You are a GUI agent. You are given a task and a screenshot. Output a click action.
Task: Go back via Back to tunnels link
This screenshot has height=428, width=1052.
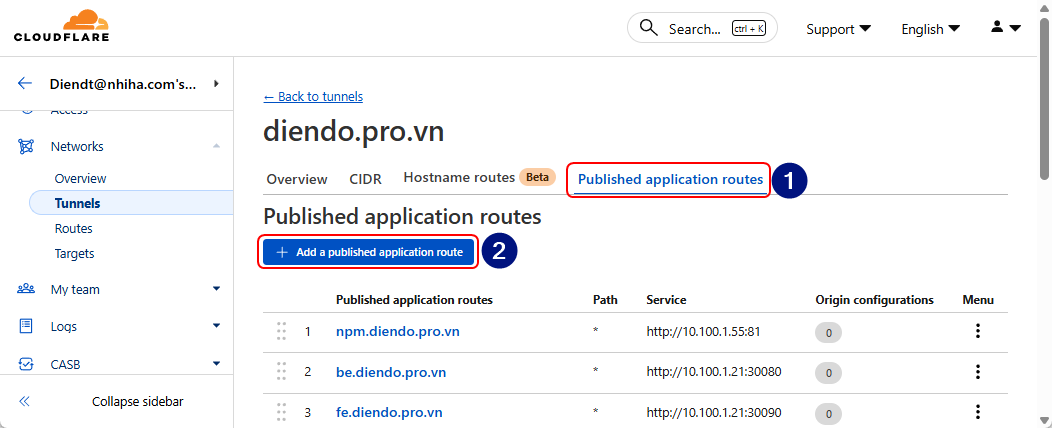coord(313,96)
